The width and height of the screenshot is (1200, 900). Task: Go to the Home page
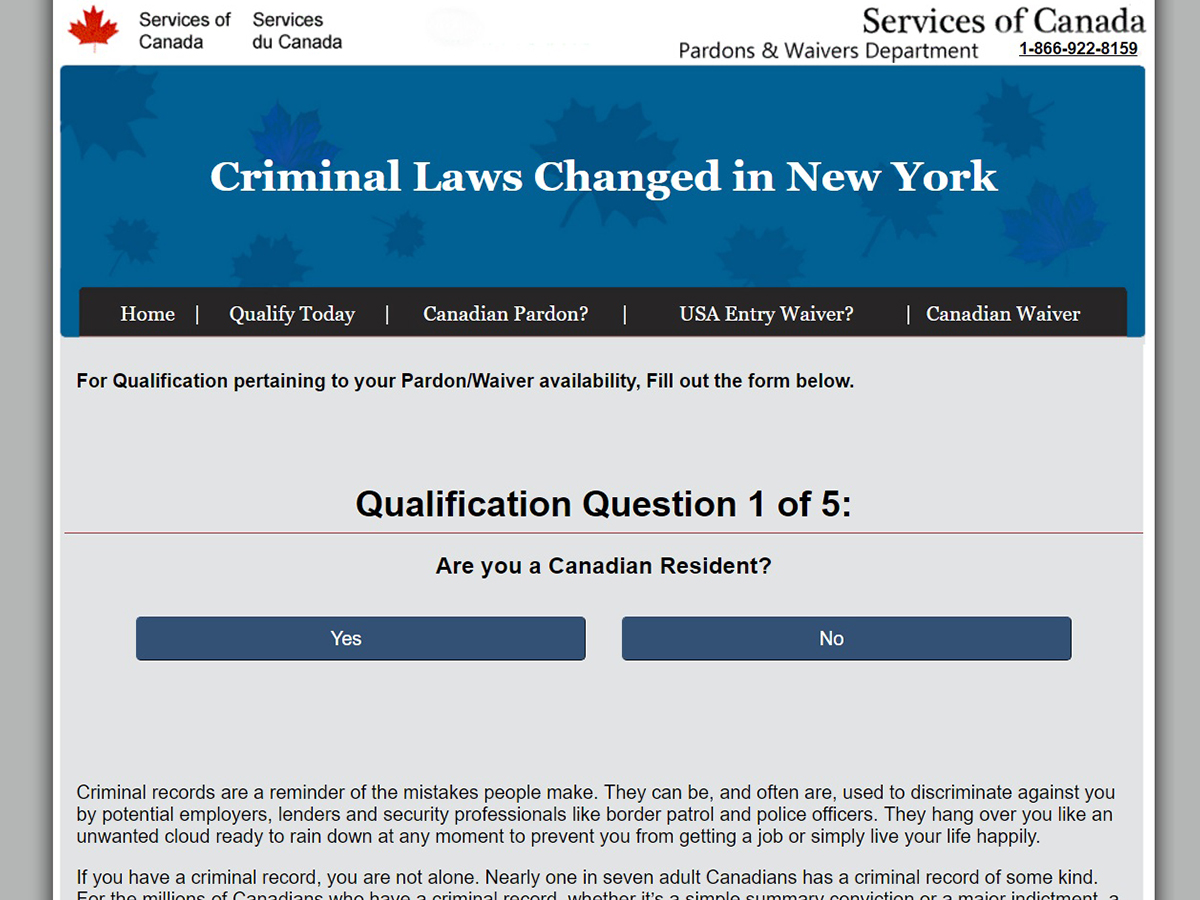click(148, 314)
